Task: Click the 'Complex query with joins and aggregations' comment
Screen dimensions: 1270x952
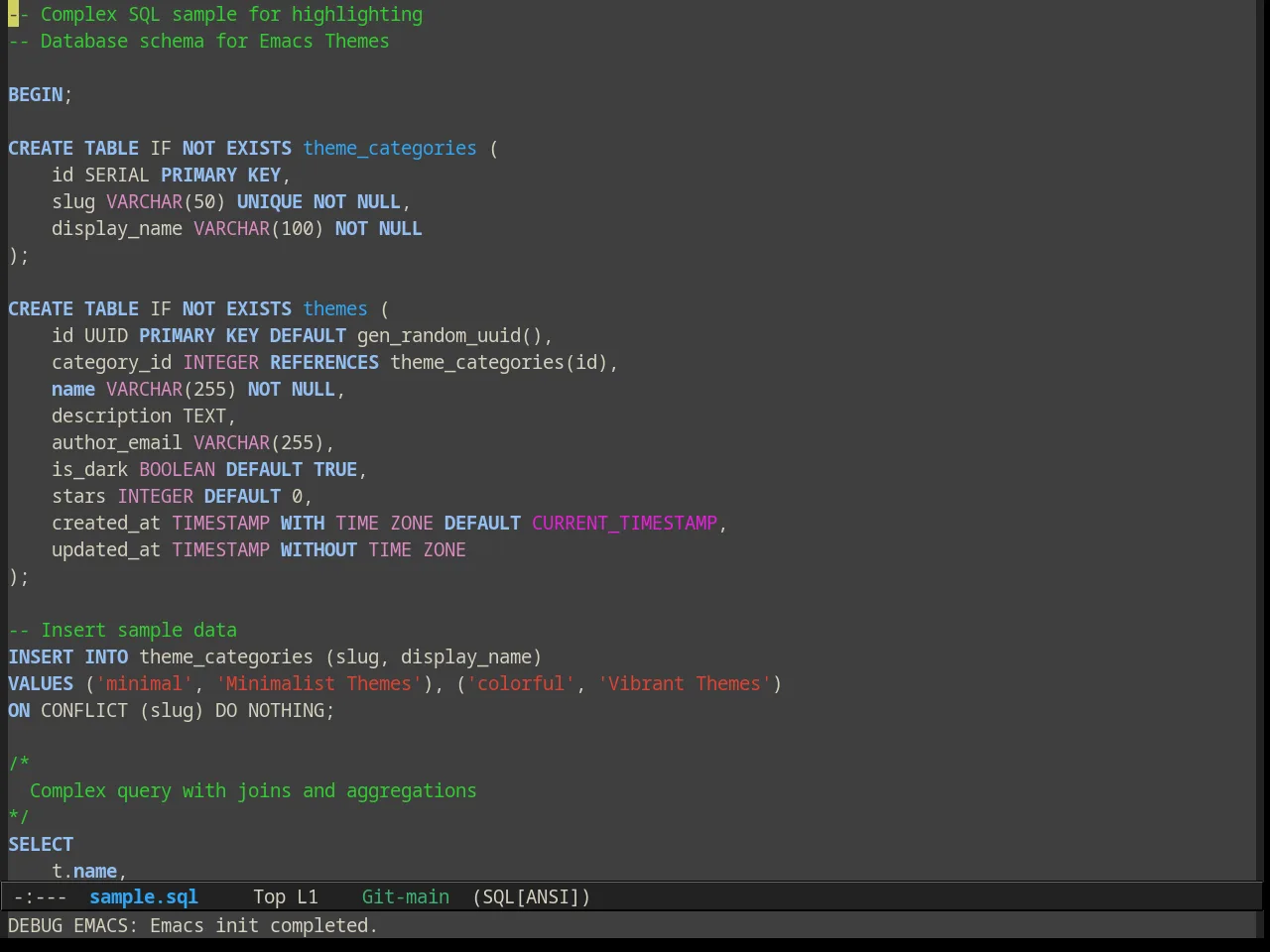Action: pos(253,790)
